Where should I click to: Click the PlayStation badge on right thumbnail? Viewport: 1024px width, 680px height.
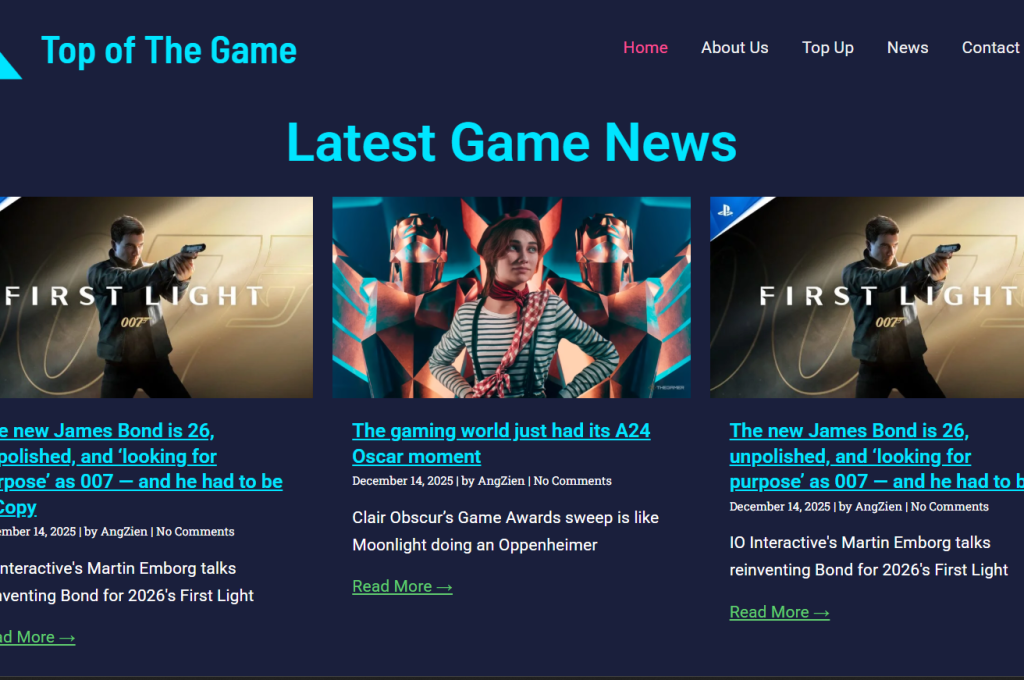click(x=726, y=211)
